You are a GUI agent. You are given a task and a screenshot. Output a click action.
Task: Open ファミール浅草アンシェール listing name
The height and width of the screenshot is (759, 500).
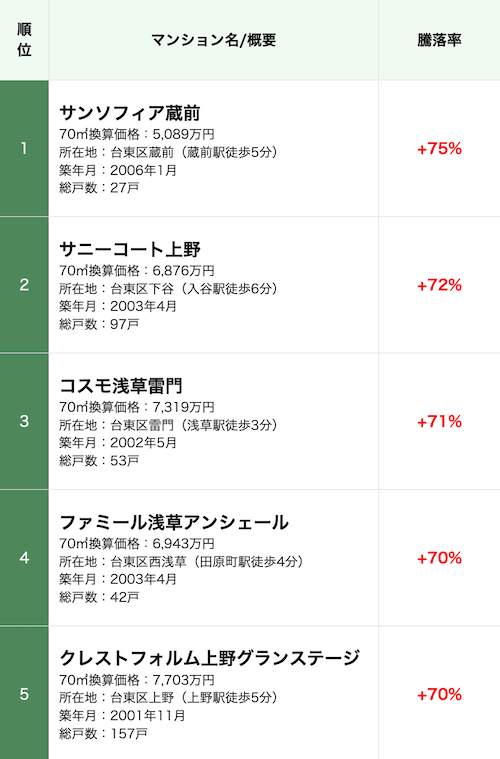[x=174, y=522]
